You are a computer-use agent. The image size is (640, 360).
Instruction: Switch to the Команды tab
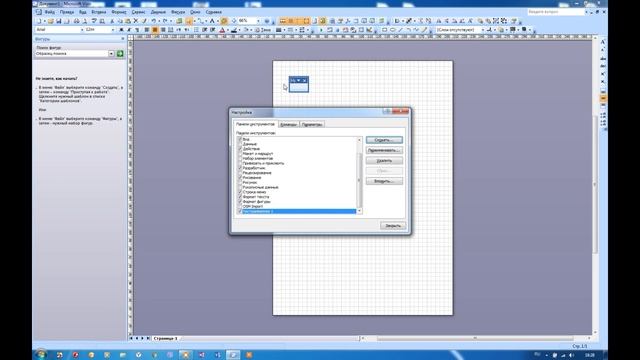click(289, 124)
